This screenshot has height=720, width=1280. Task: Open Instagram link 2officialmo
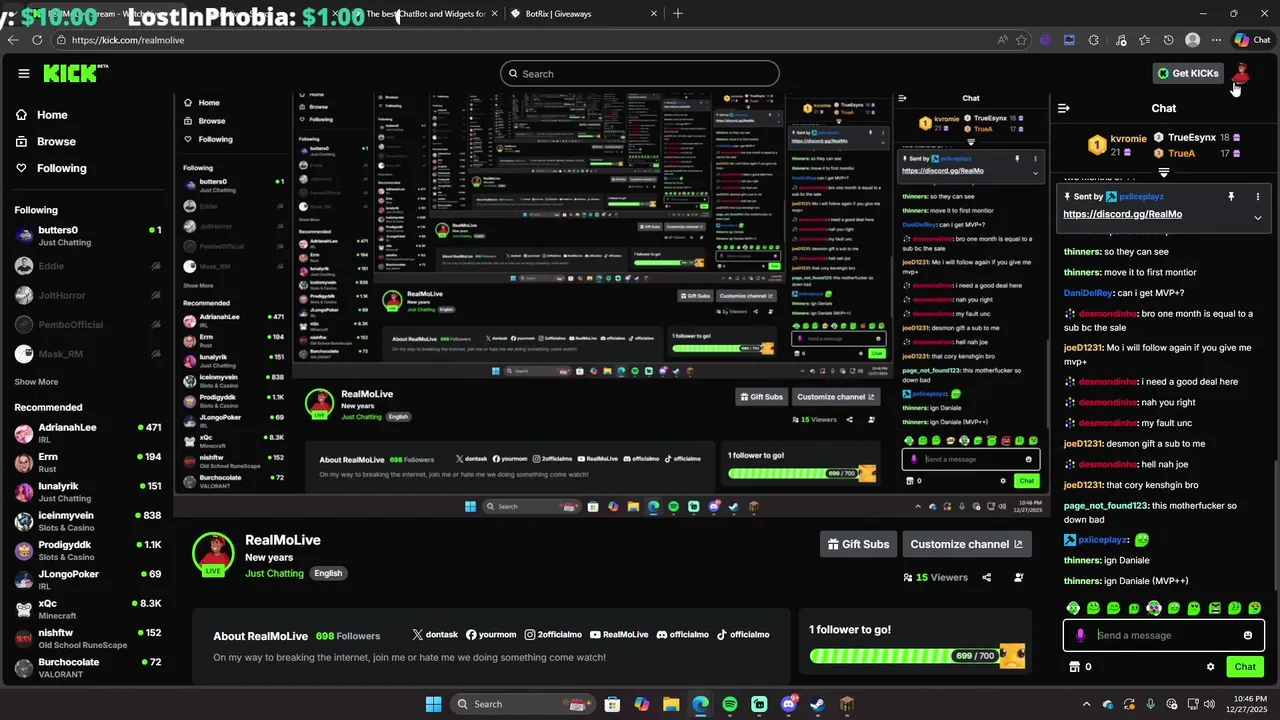(x=553, y=635)
